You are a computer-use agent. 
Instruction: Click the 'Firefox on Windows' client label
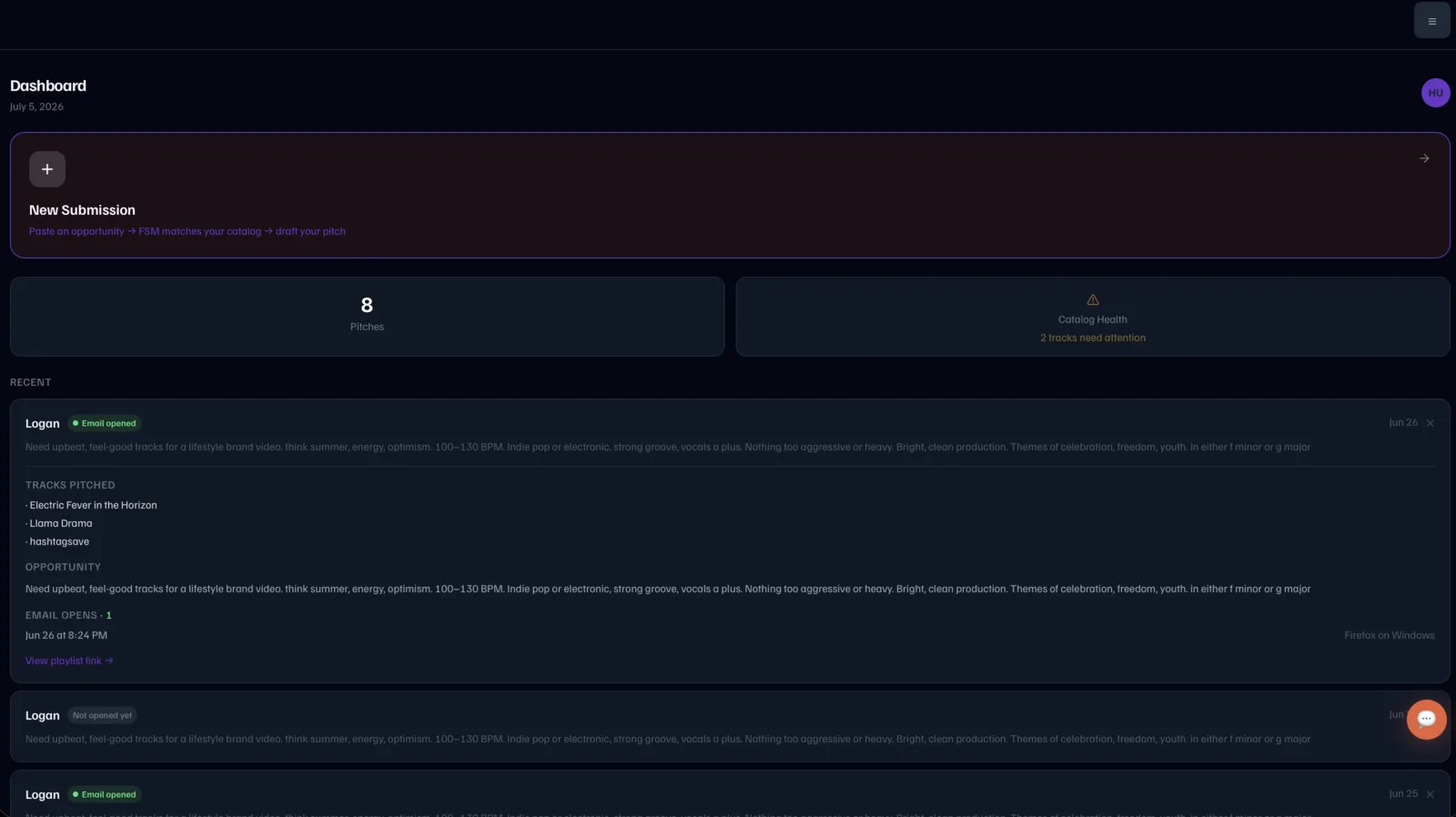coord(1389,635)
